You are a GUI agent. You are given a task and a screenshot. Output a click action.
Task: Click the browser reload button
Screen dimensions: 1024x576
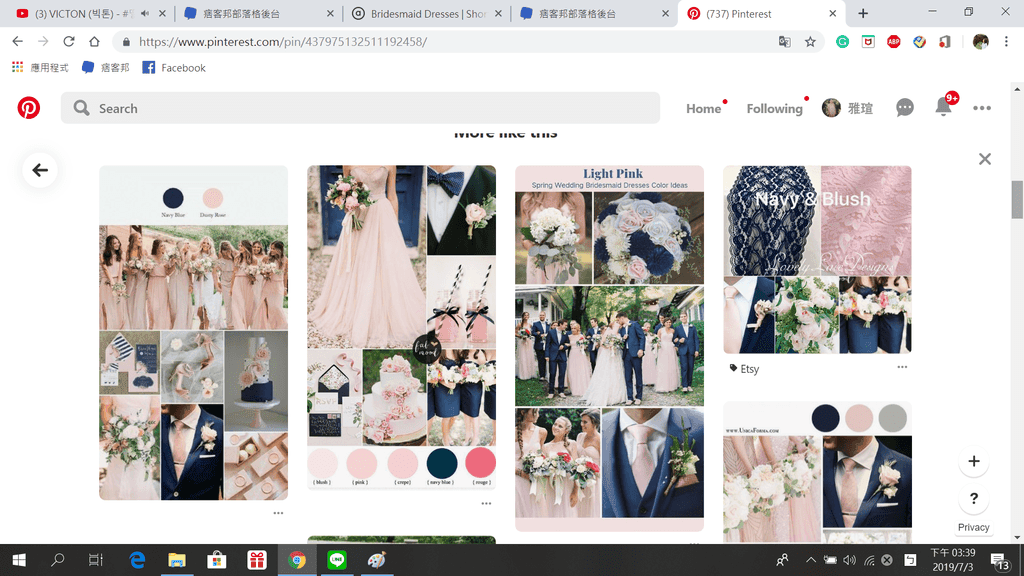[69, 42]
